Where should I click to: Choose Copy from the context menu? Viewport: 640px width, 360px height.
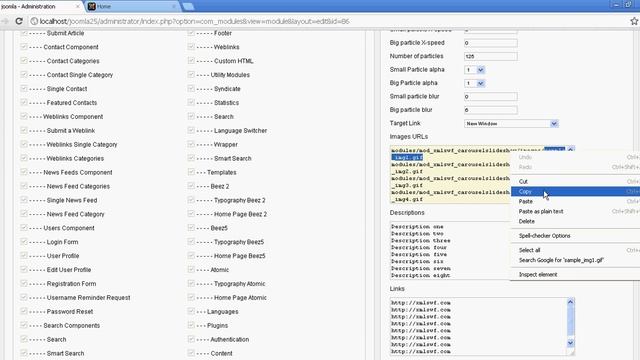(x=575, y=191)
